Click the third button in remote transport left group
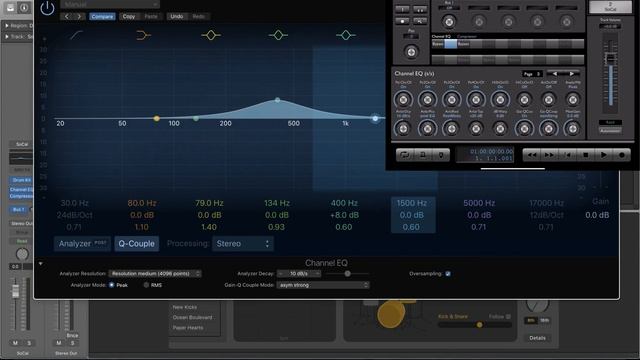This screenshot has height=360, width=640. (441, 155)
